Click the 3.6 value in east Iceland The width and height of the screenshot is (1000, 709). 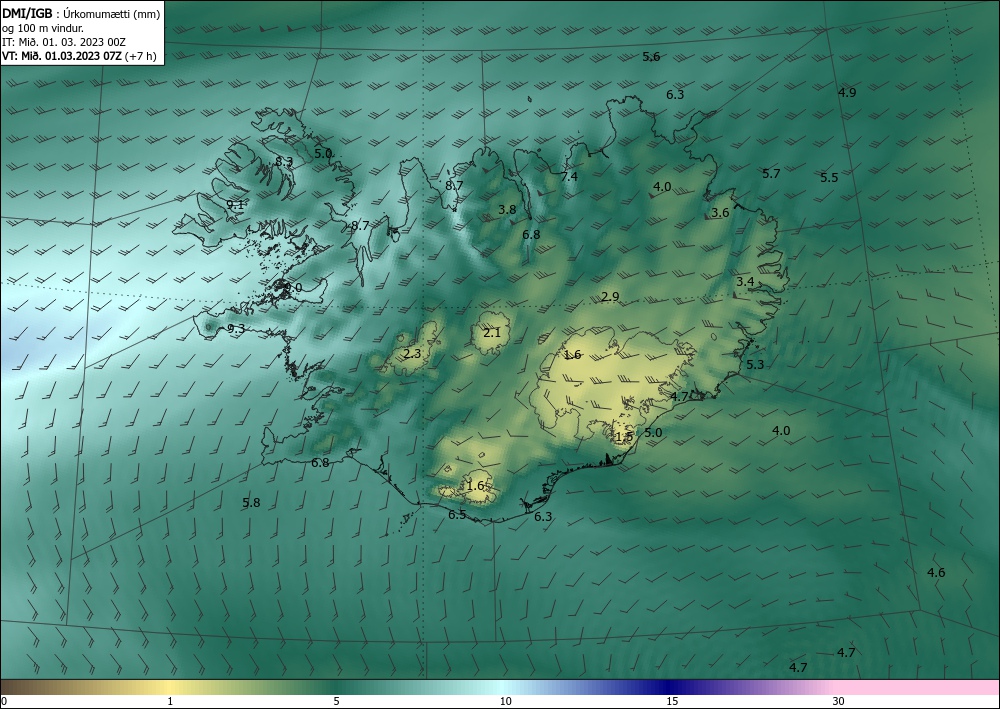click(x=720, y=213)
